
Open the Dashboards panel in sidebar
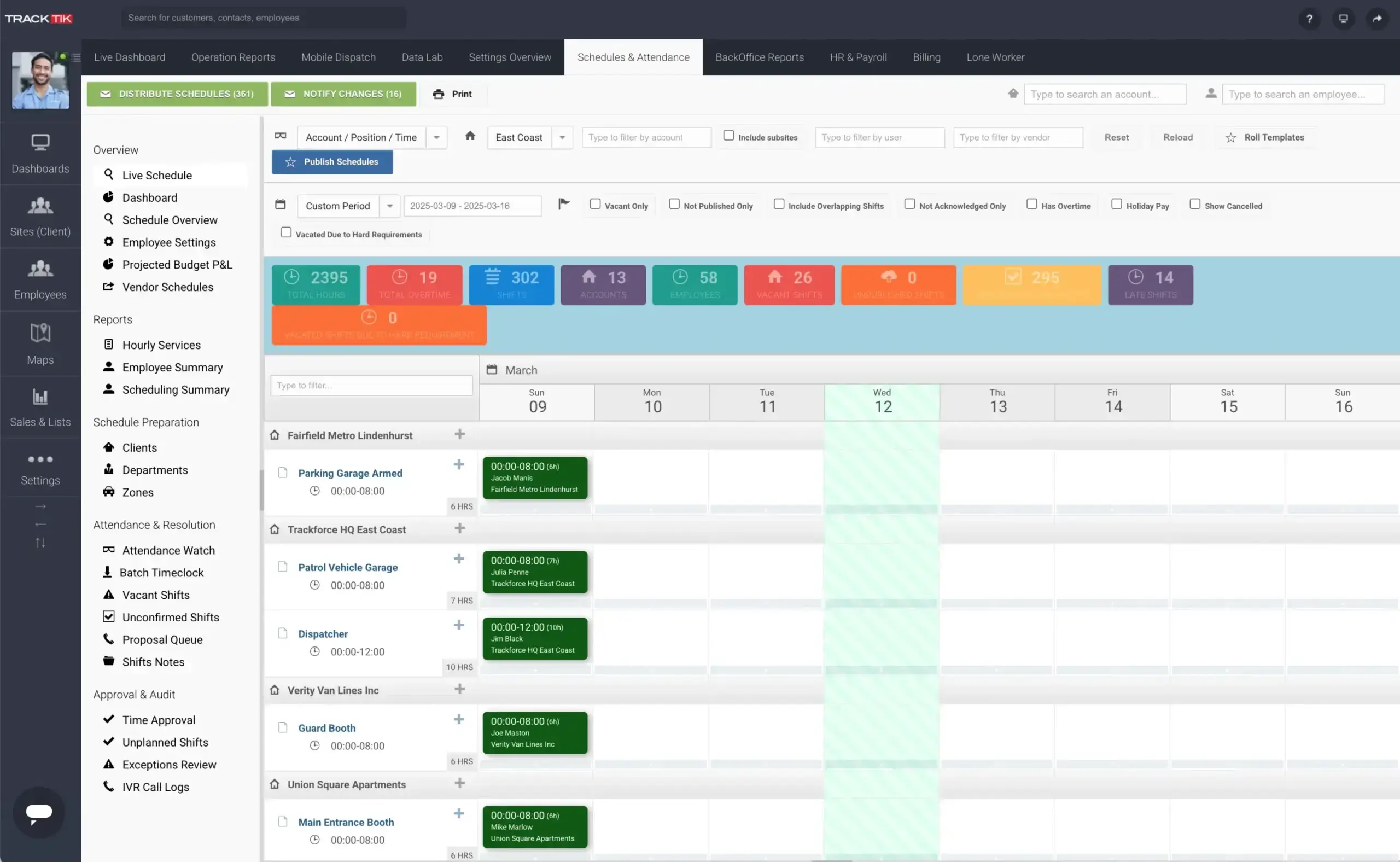coord(40,154)
